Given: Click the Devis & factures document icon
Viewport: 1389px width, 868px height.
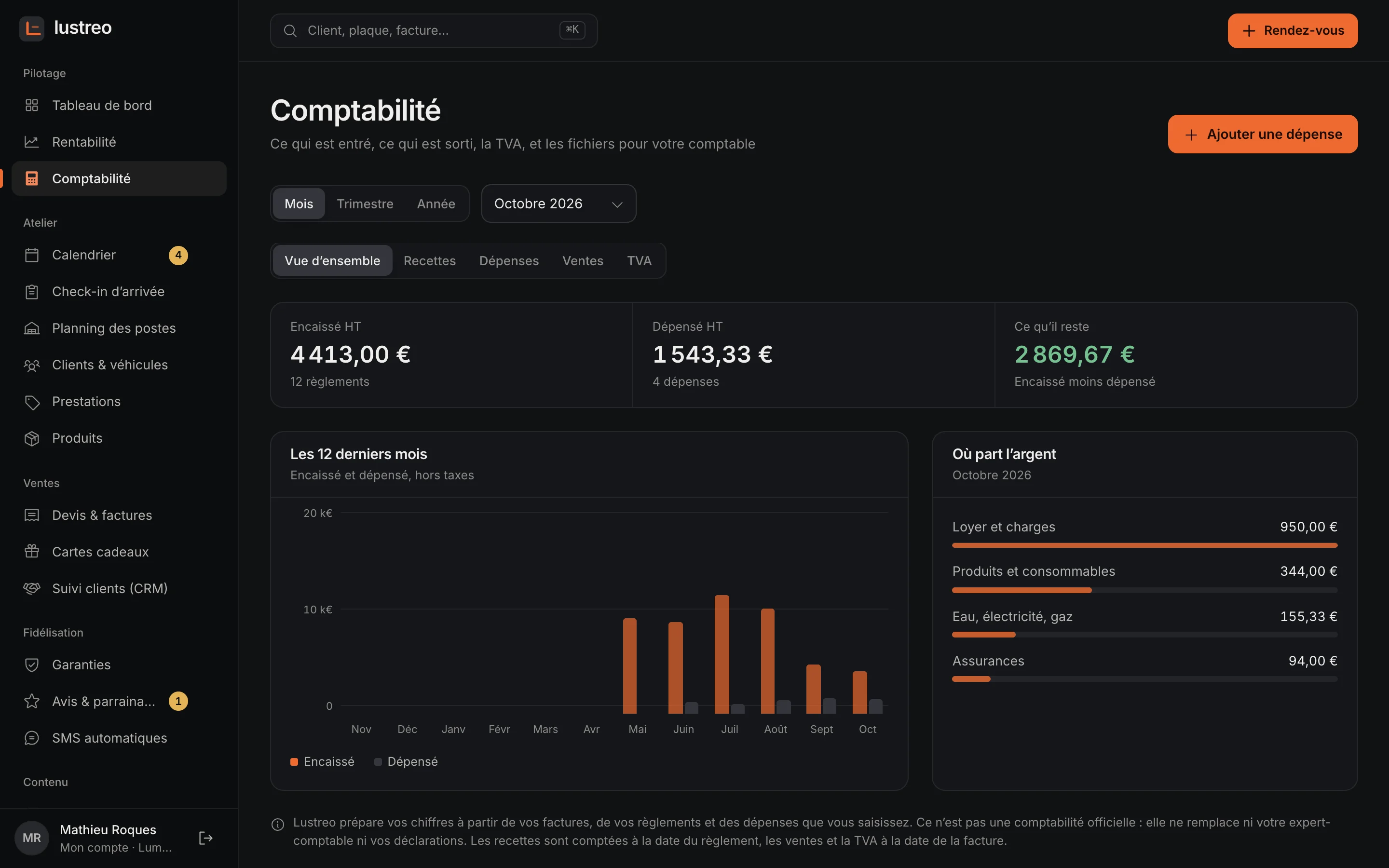Looking at the screenshot, I should click(x=31, y=515).
